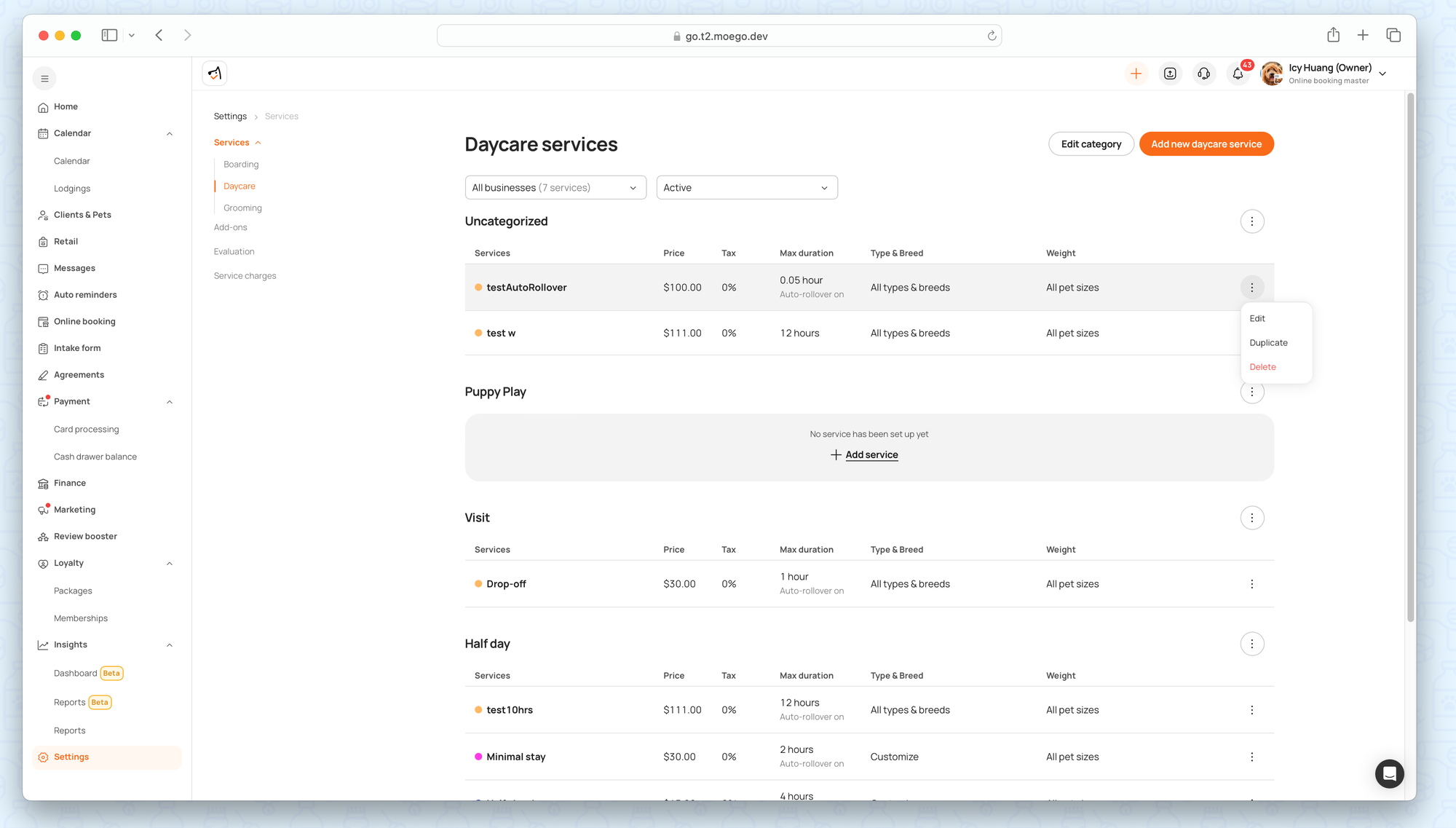1456x828 pixels.
Task: Open the All businesses dropdown
Action: [x=555, y=188]
